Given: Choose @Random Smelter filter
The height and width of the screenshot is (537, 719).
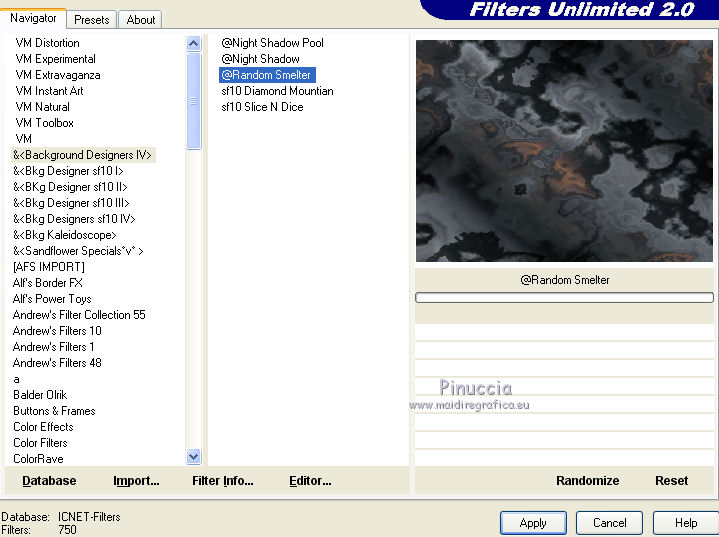Looking at the screenshot, I should pos(267,75).
